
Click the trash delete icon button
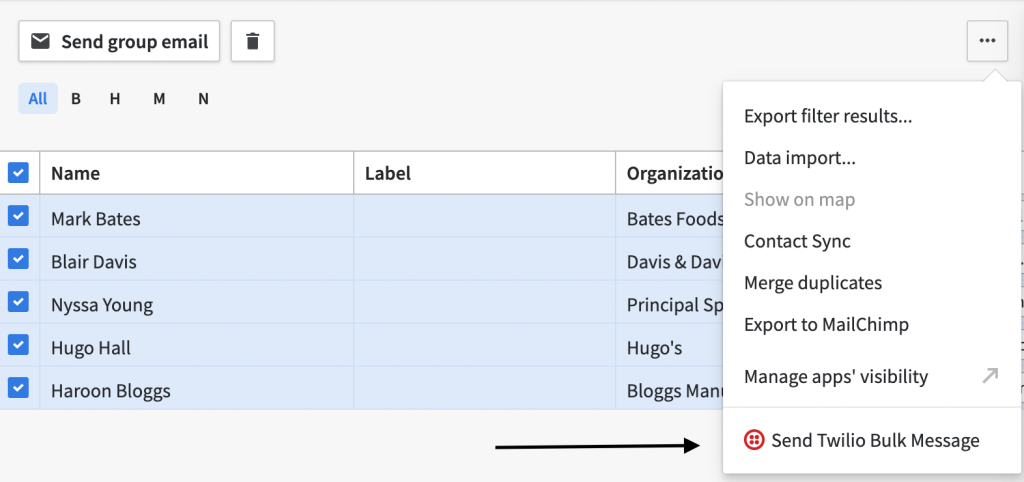(x=252, y=41)
